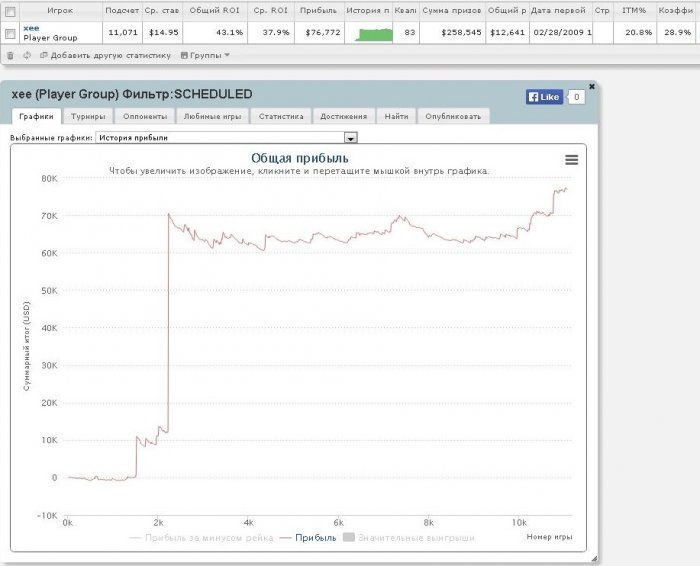The image size is (700, 566).
Task: Sort by Прибыль column header
Action: tap(318, 10)
